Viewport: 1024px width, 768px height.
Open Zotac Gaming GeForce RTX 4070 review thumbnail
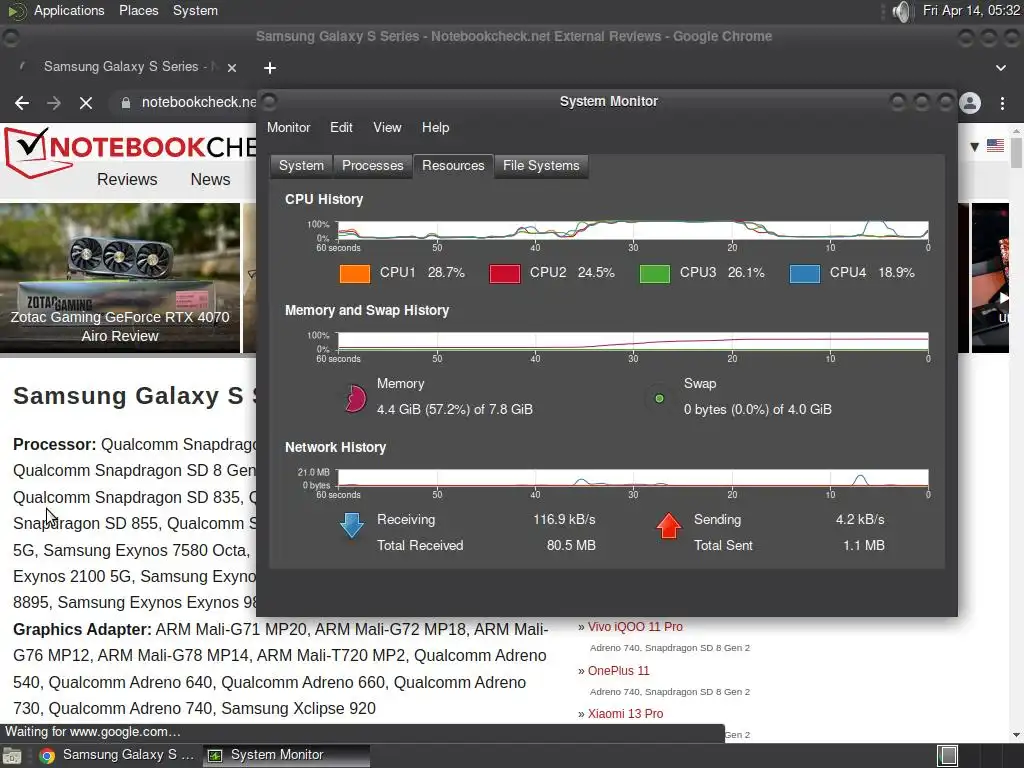click(120, 278)
